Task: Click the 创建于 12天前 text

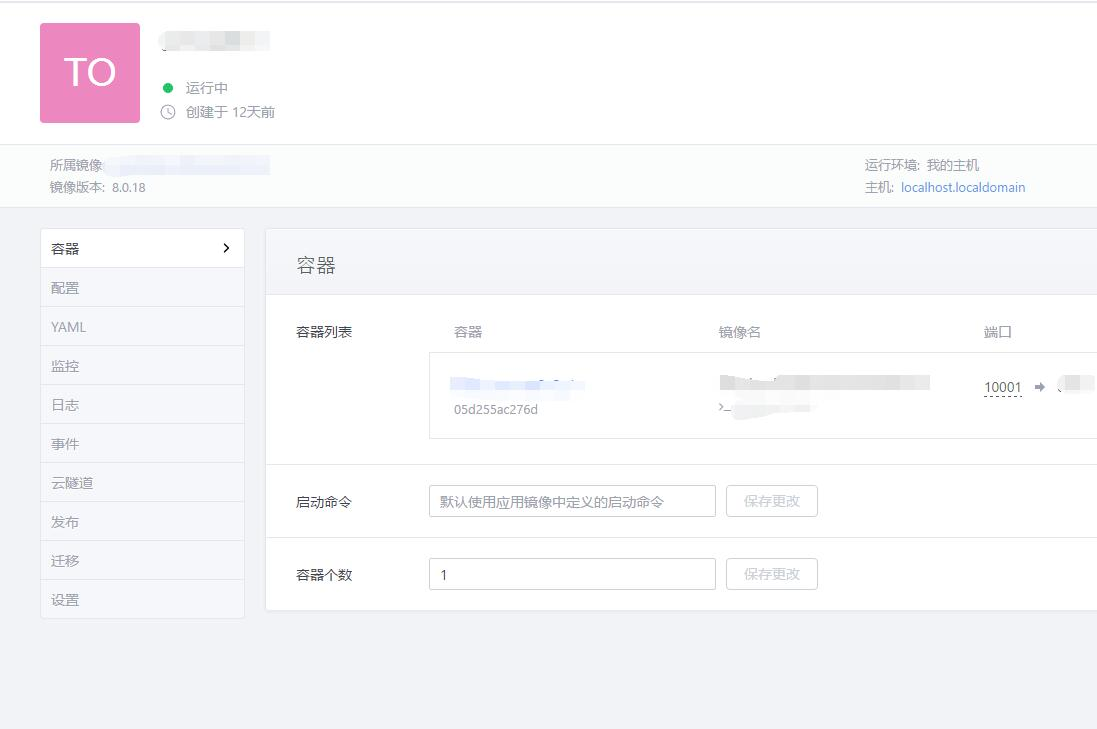Action: coord(229,112)
